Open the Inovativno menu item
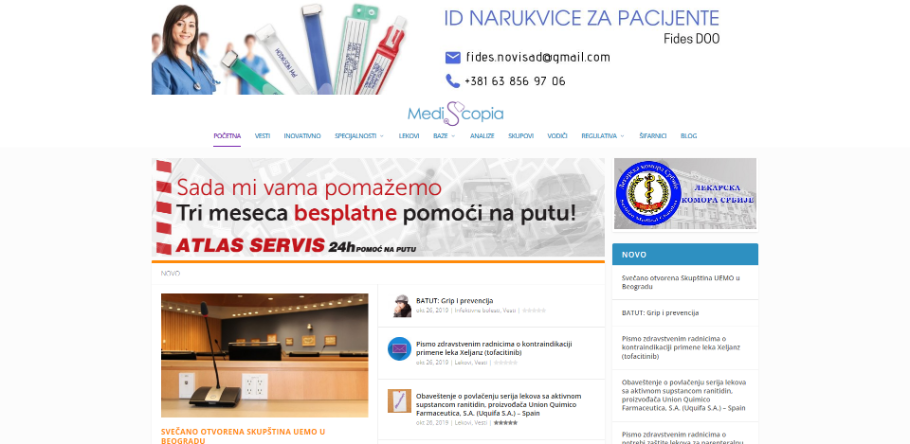The height and width of the screenshot is (444, 910). coord(302,136)
